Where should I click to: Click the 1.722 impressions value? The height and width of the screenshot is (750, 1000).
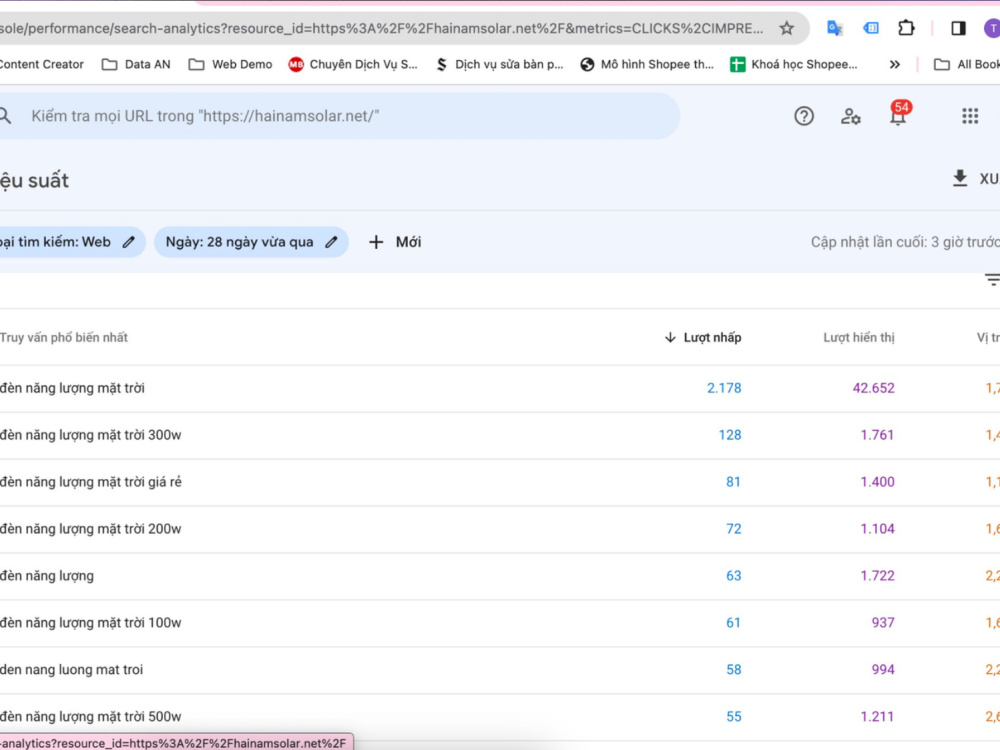click(x=877, y=576)
